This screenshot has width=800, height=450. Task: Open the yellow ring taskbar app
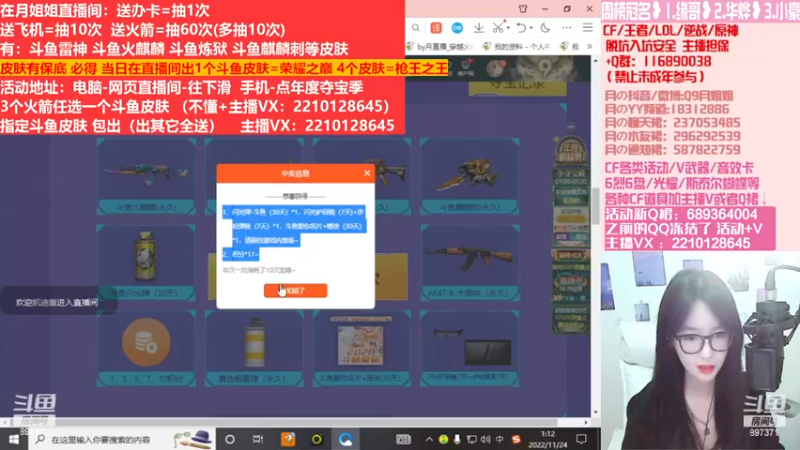pos(317,439)
